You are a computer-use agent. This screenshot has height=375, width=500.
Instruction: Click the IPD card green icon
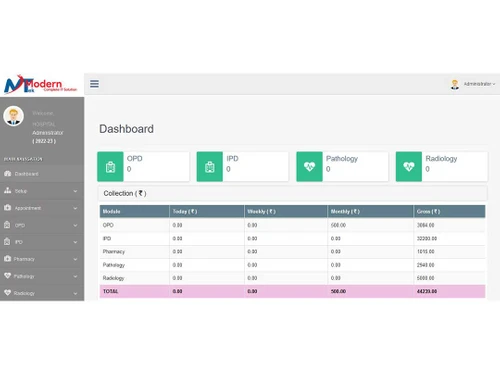click(210, 167)
